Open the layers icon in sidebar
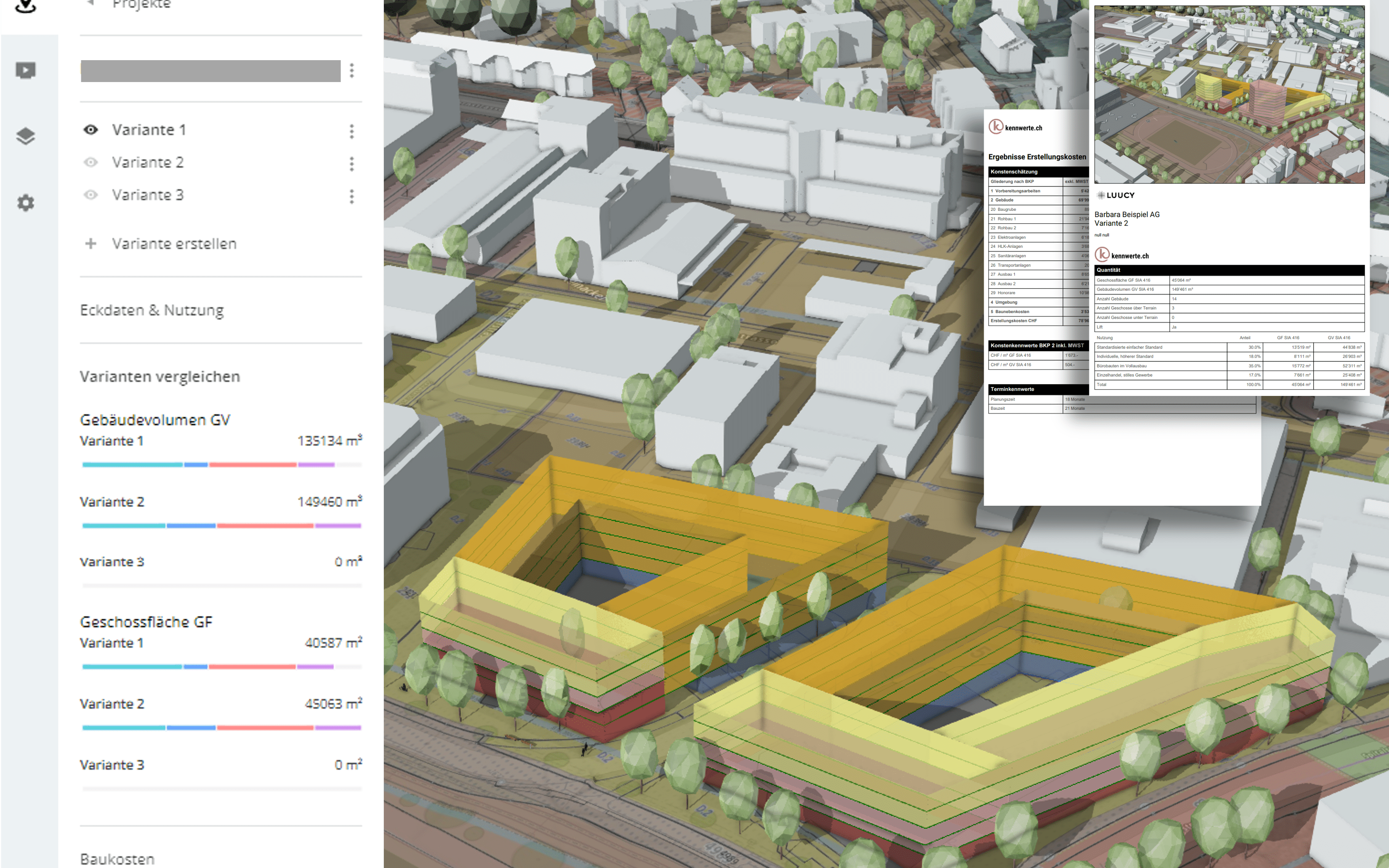The width and height of the screenshot is (1389, 868). 26,136
